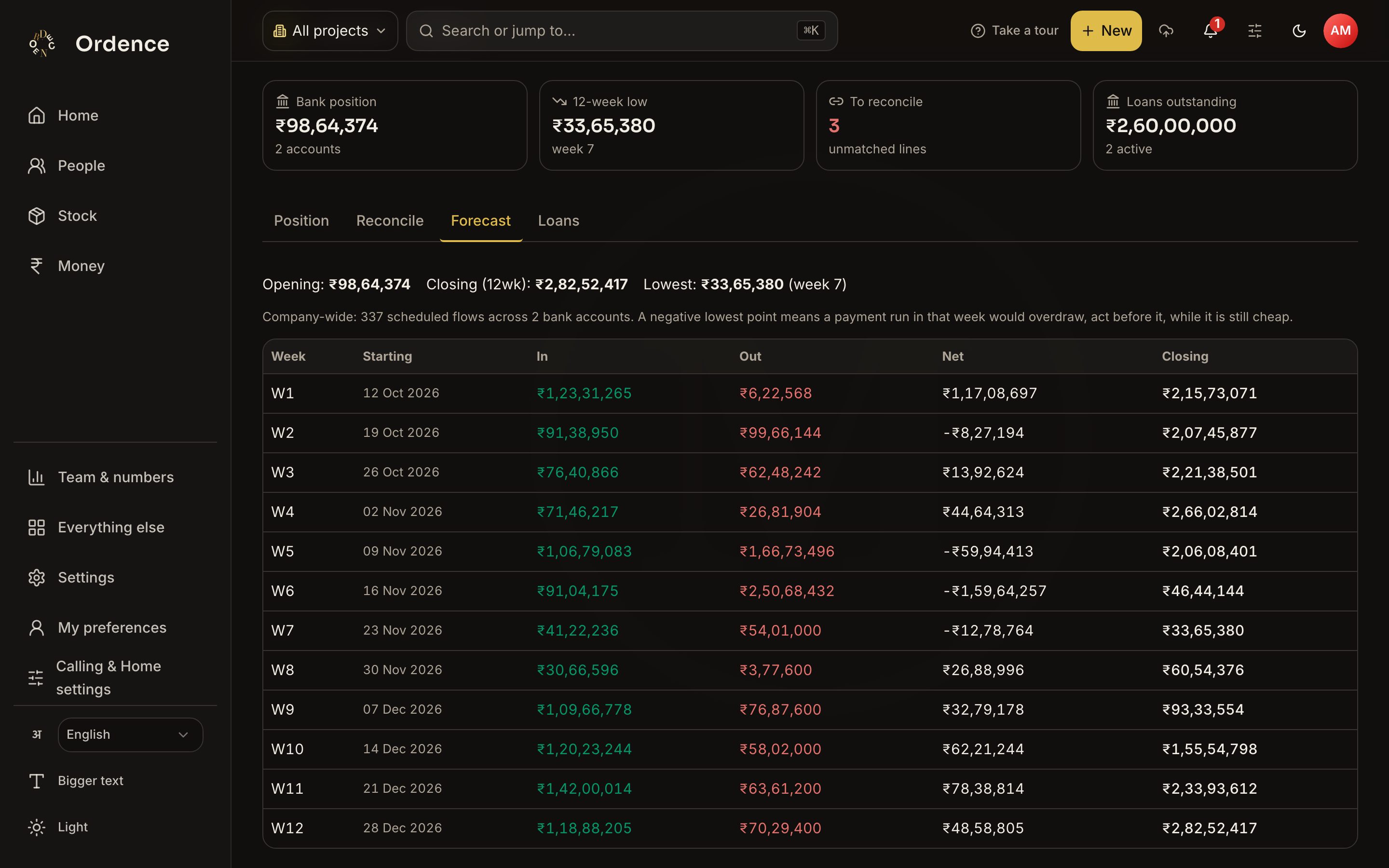Click W3 starting date 26 Oct 2026
This screenshot has height=868, width=1389.
(401, 472)
